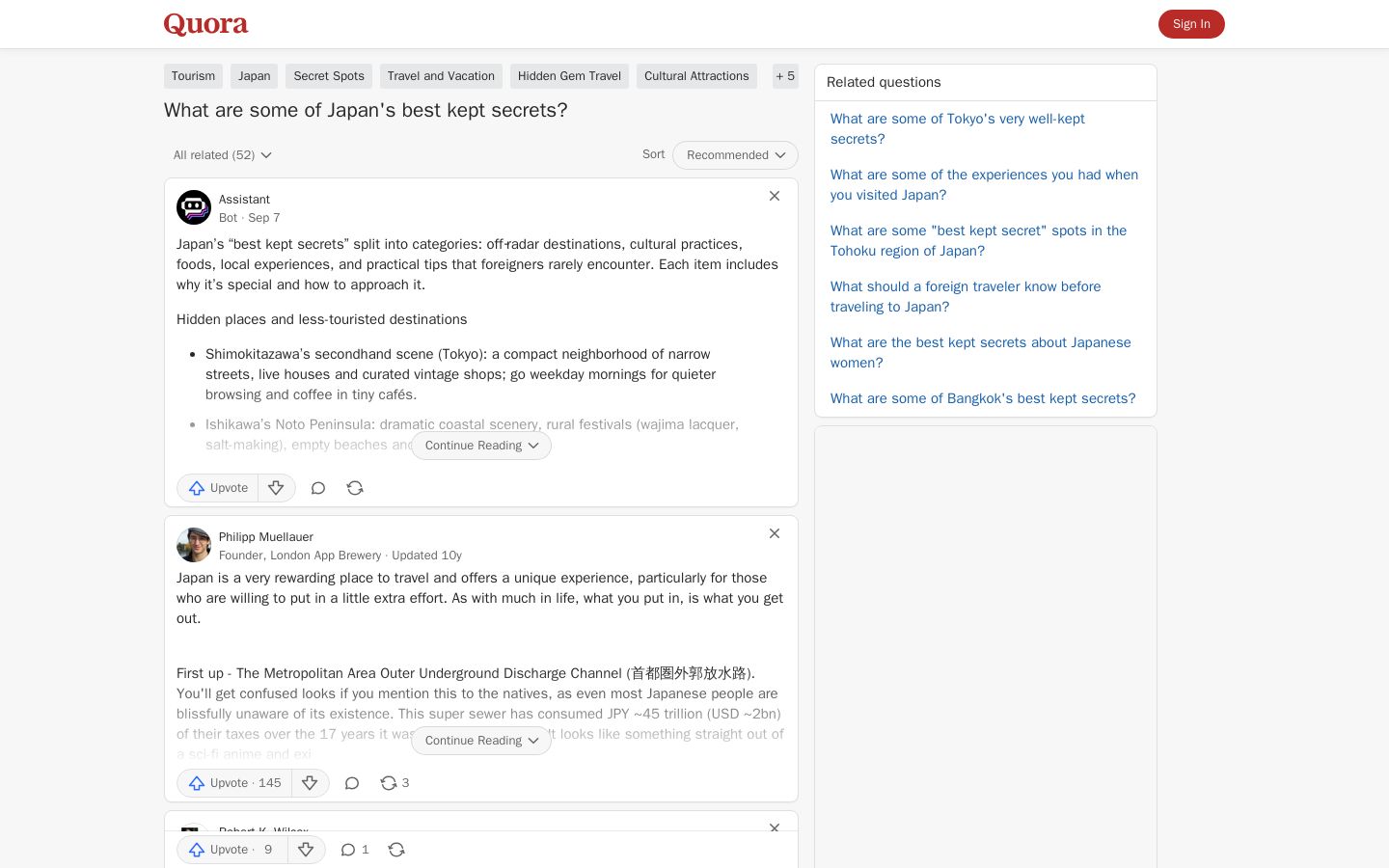Open question about experiences visiting Japan
This screenshot has height=868, width=1389.
click(x=984, y=185)
